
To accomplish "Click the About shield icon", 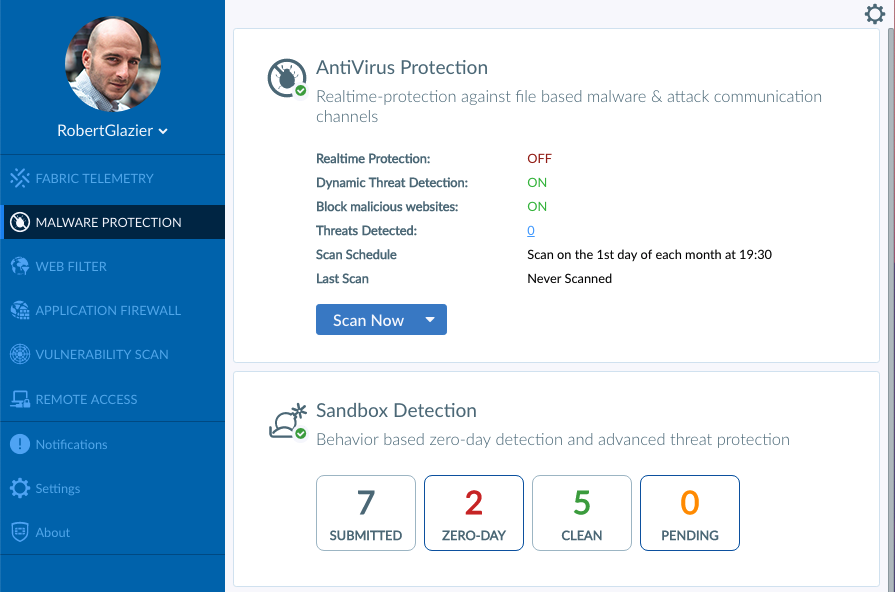I will point(19,532).
